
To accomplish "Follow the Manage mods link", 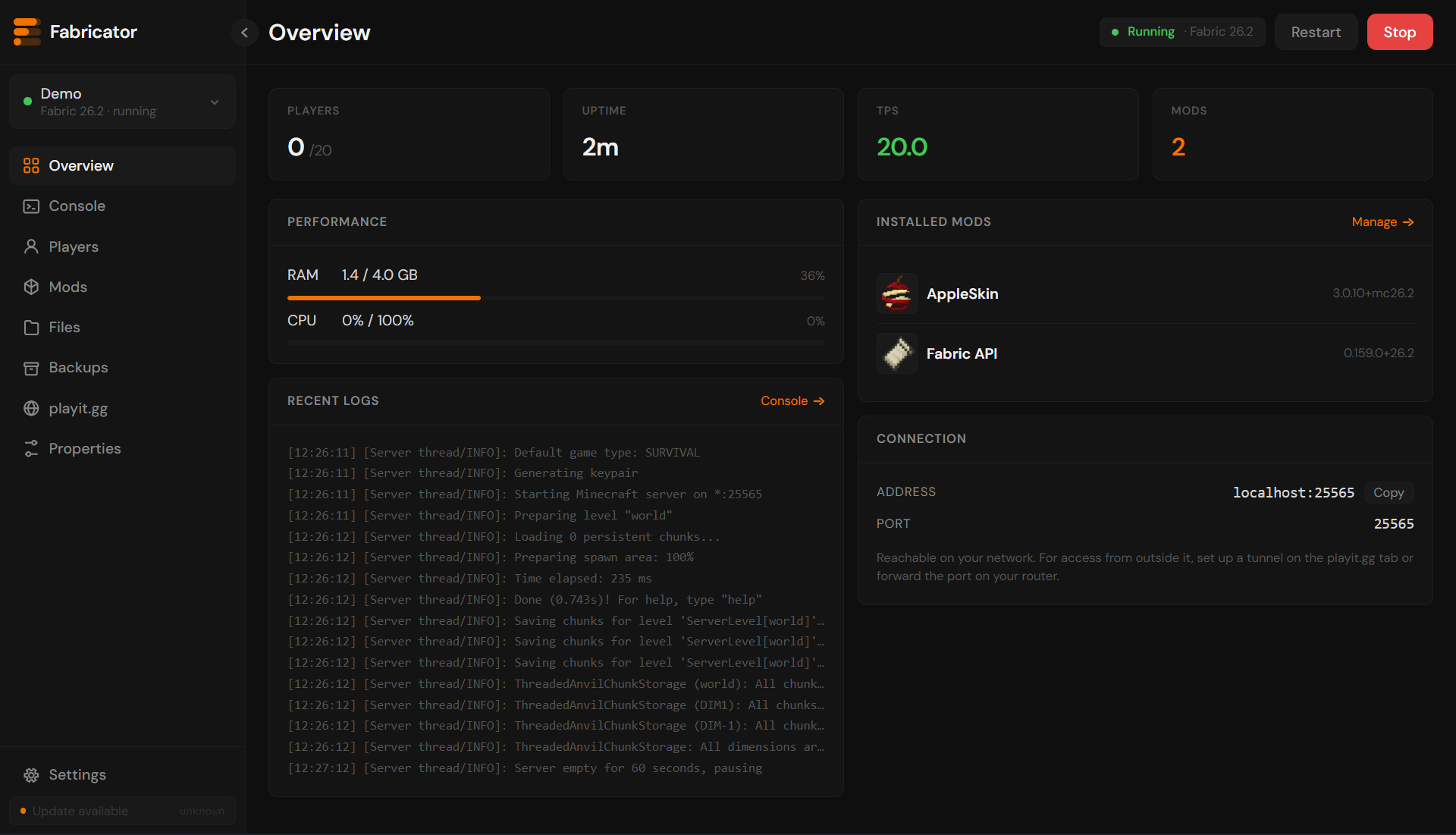I will [1382, 222].
